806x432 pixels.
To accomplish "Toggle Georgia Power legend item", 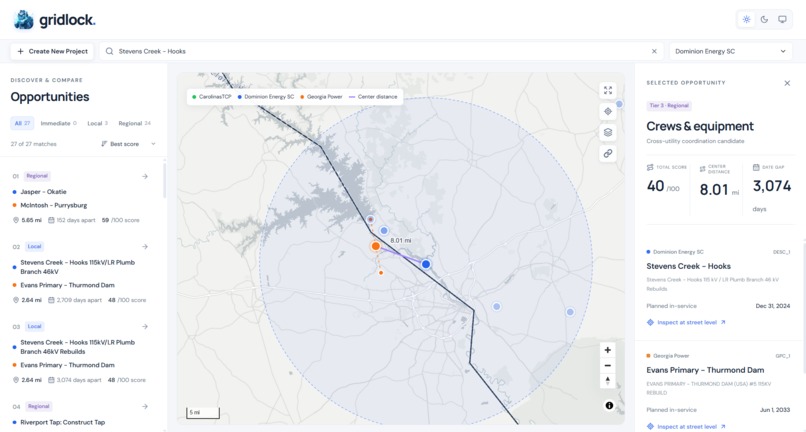I will (x=321, y=97).
